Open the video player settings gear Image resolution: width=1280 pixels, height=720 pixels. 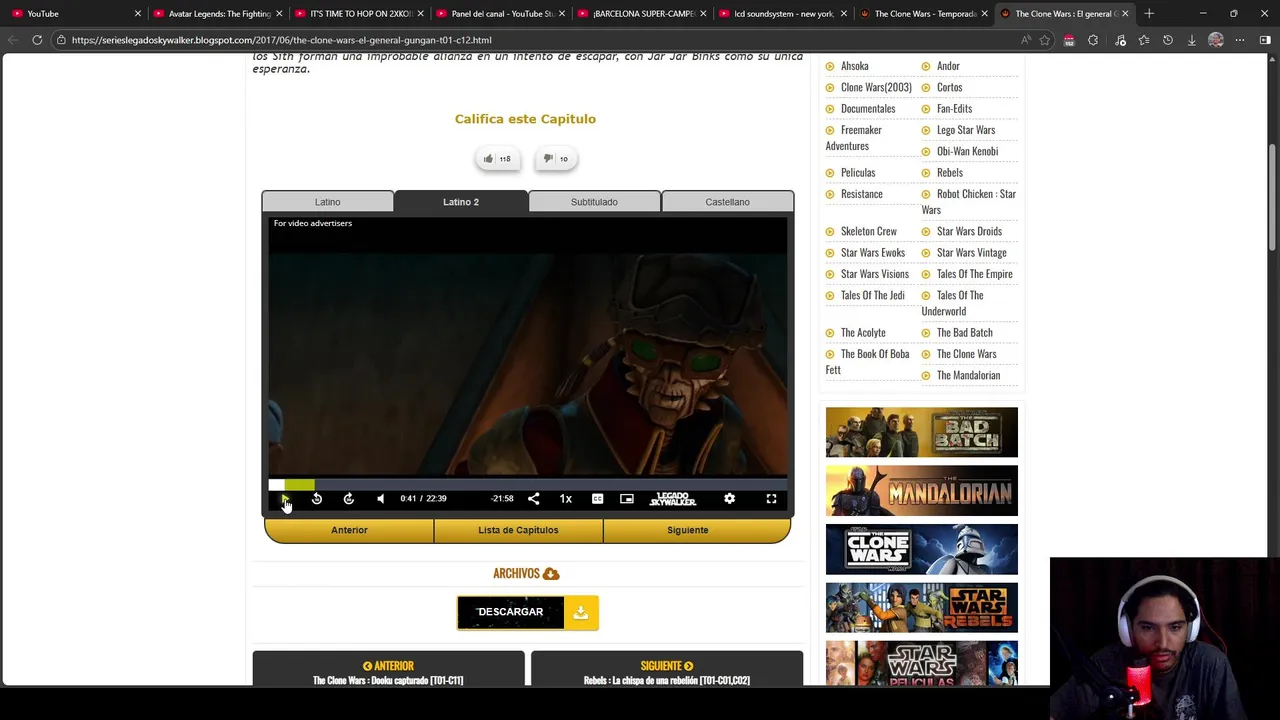click(x=729, y=499)
